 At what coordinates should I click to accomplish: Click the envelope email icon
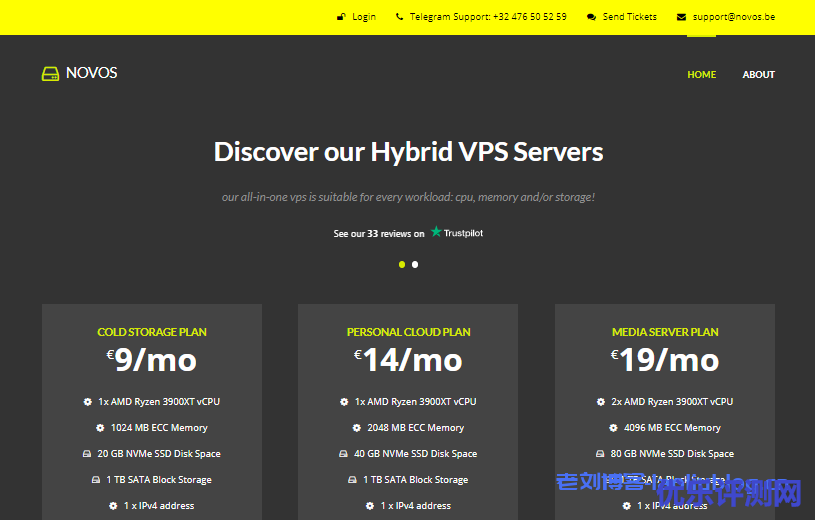[x=681, y=17]
